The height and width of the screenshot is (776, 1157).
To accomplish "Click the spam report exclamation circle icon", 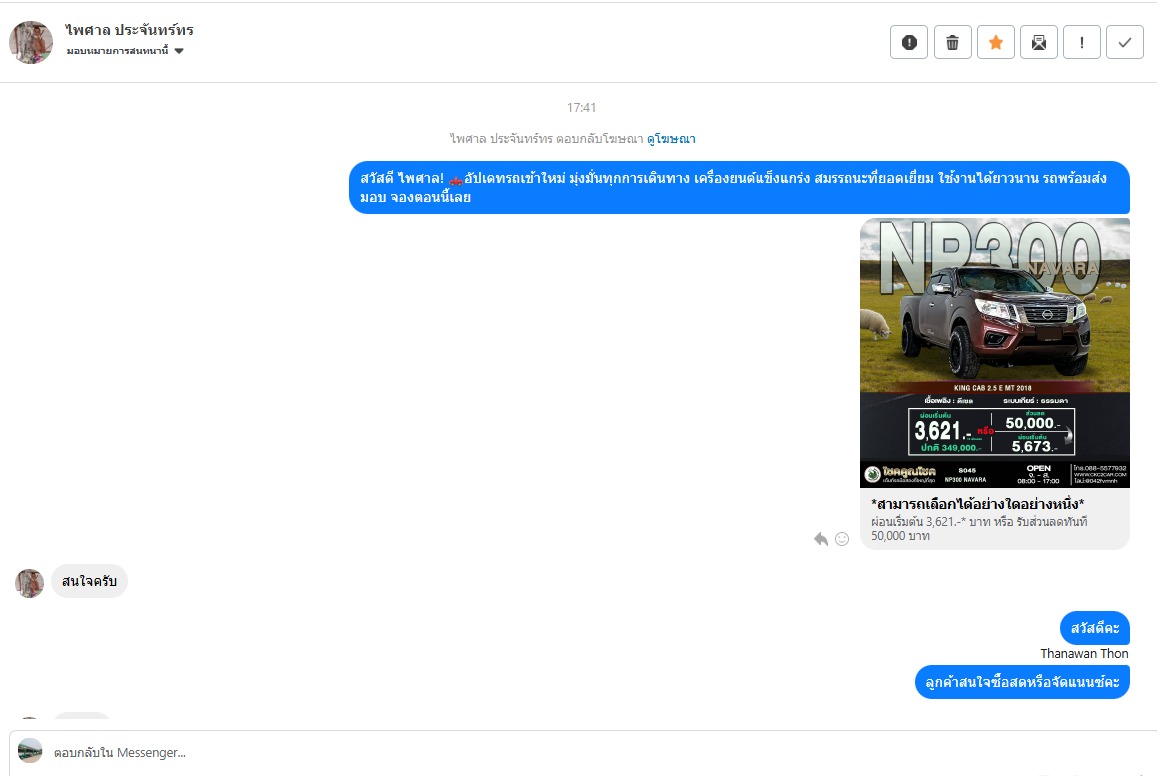I will point(909,42).
